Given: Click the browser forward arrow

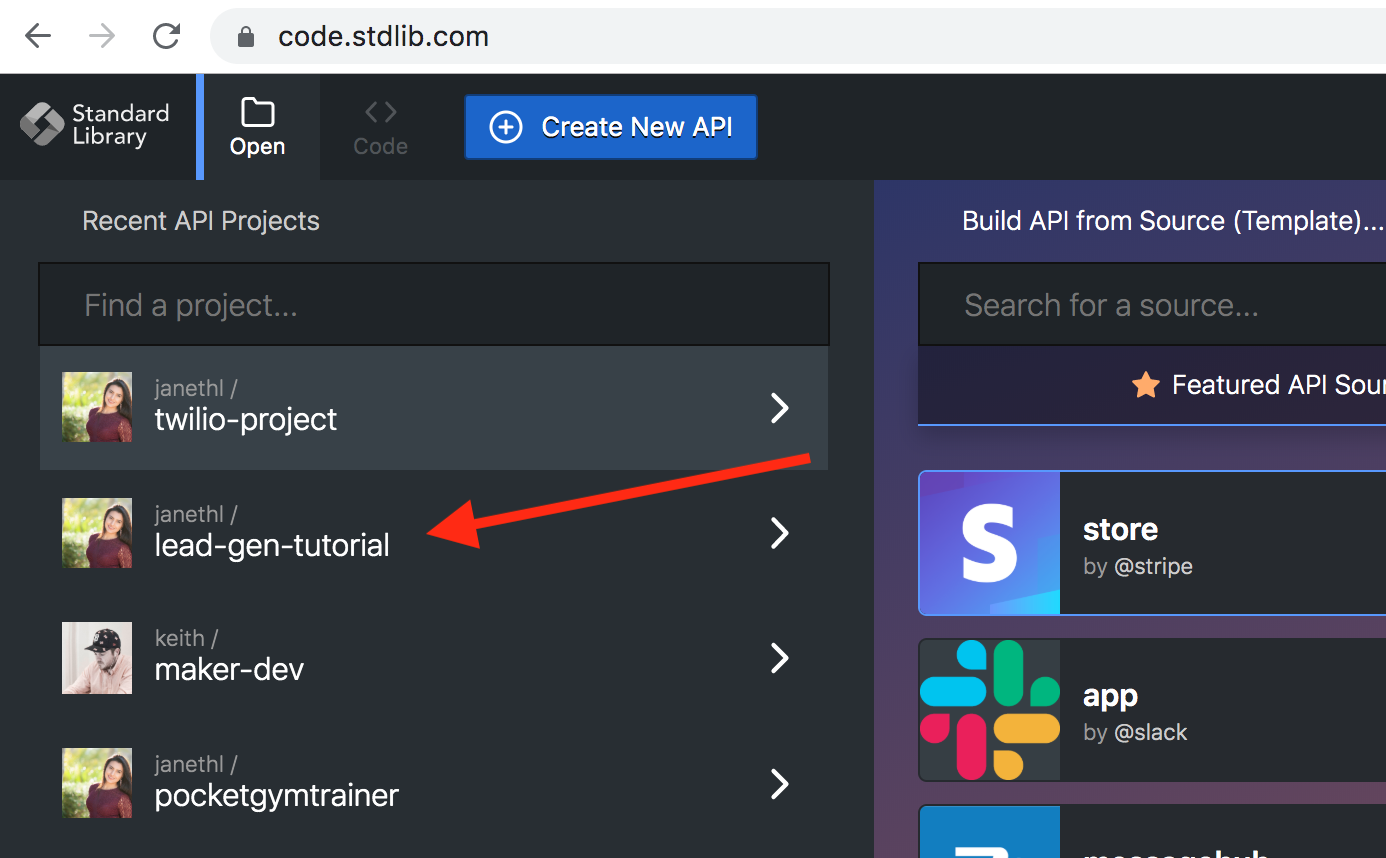Looking at the screenshot, I should tap(102, 37).
